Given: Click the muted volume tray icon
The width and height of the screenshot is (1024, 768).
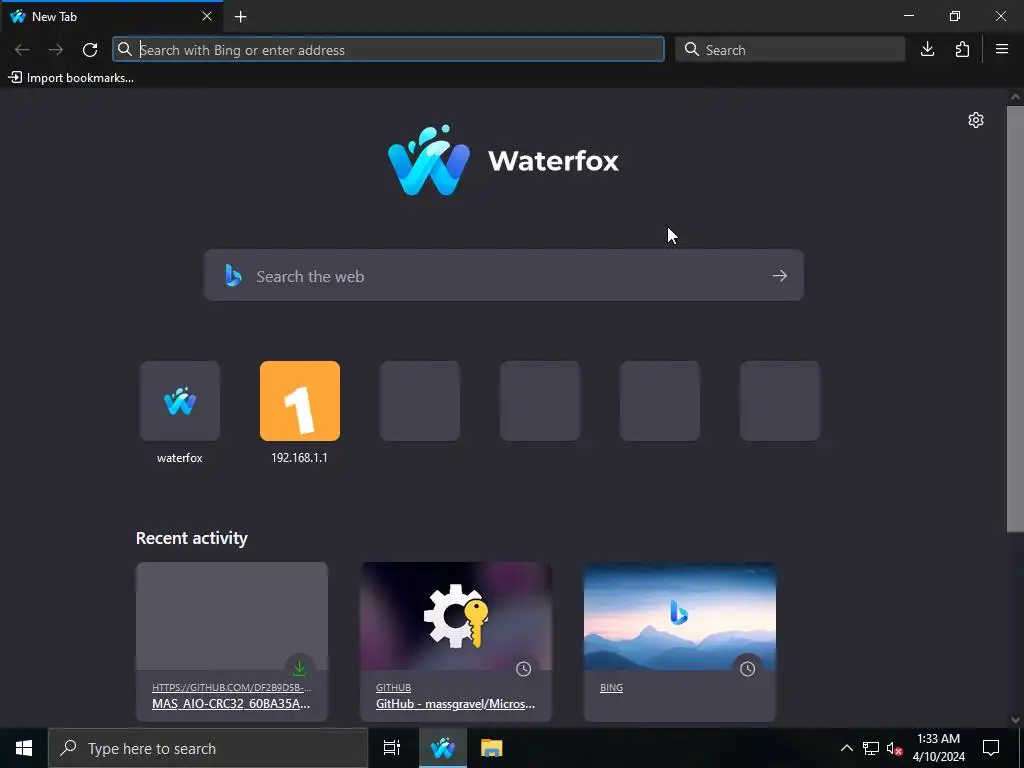Looking at the screenshot, I should point(894,748).
